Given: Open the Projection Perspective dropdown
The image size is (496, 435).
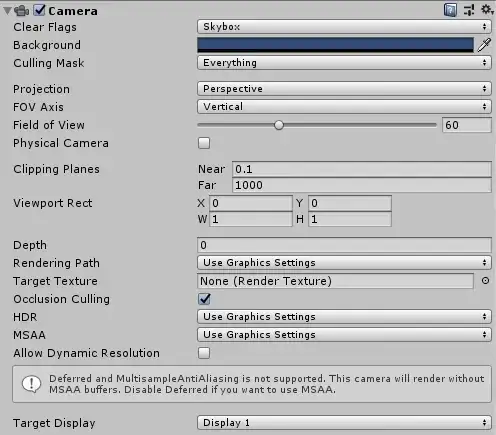Looking at the screenshot, I should pos(344,89).
